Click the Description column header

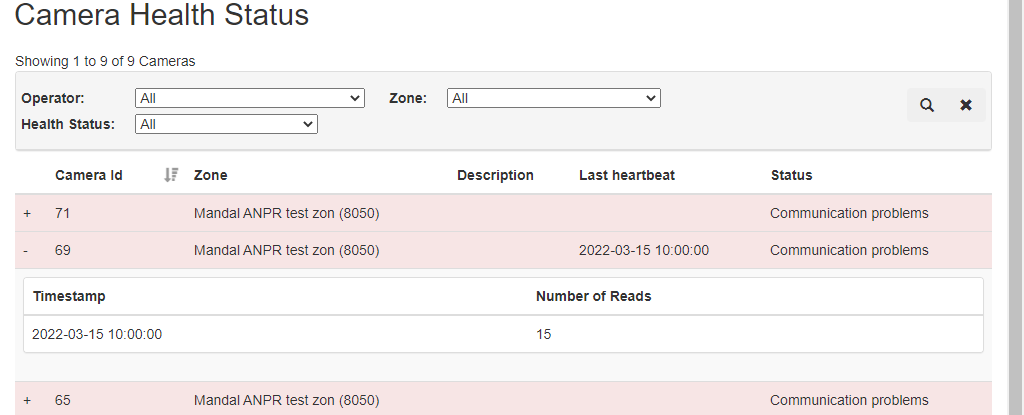click(495, 175)
